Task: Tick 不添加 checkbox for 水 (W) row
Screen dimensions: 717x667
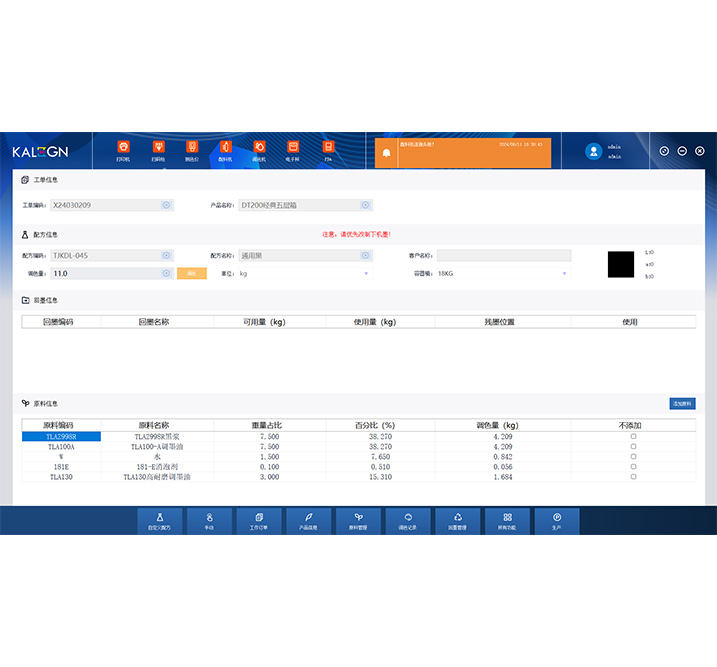Action: pyautogui.click(x=633, y=457)
